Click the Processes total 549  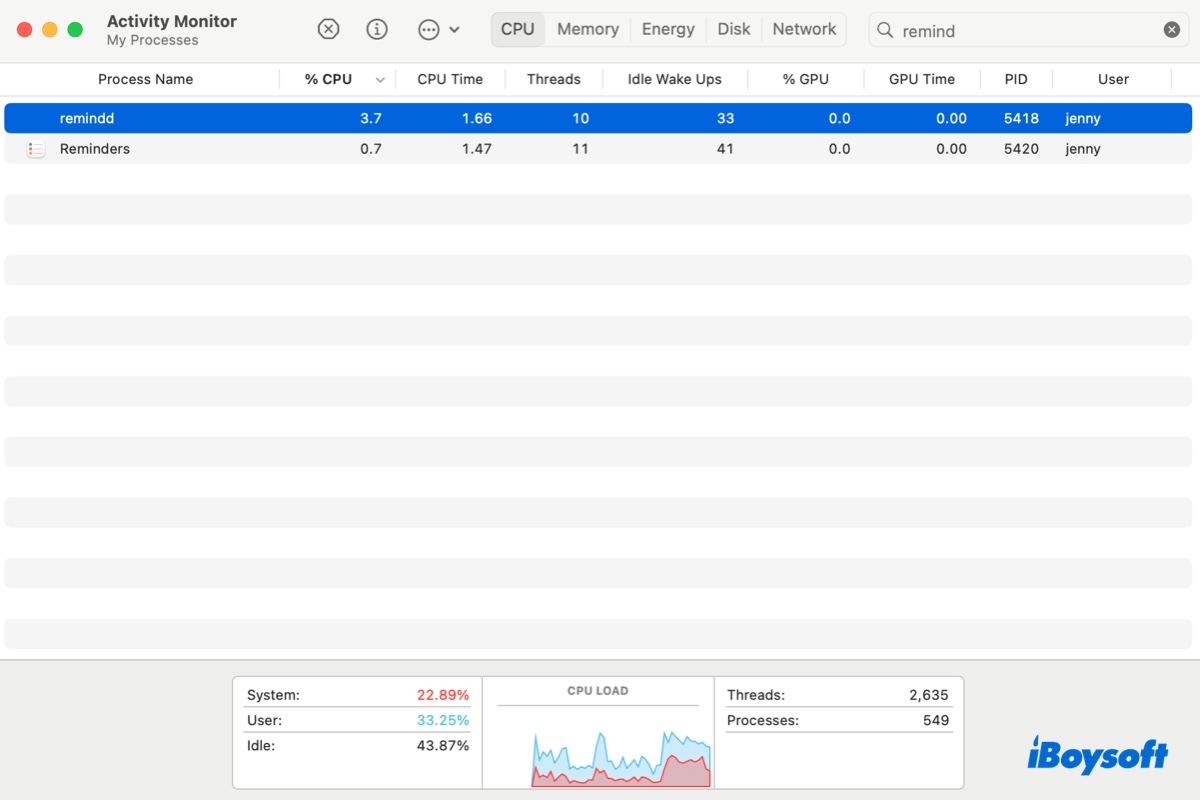[x=936, y=720]
